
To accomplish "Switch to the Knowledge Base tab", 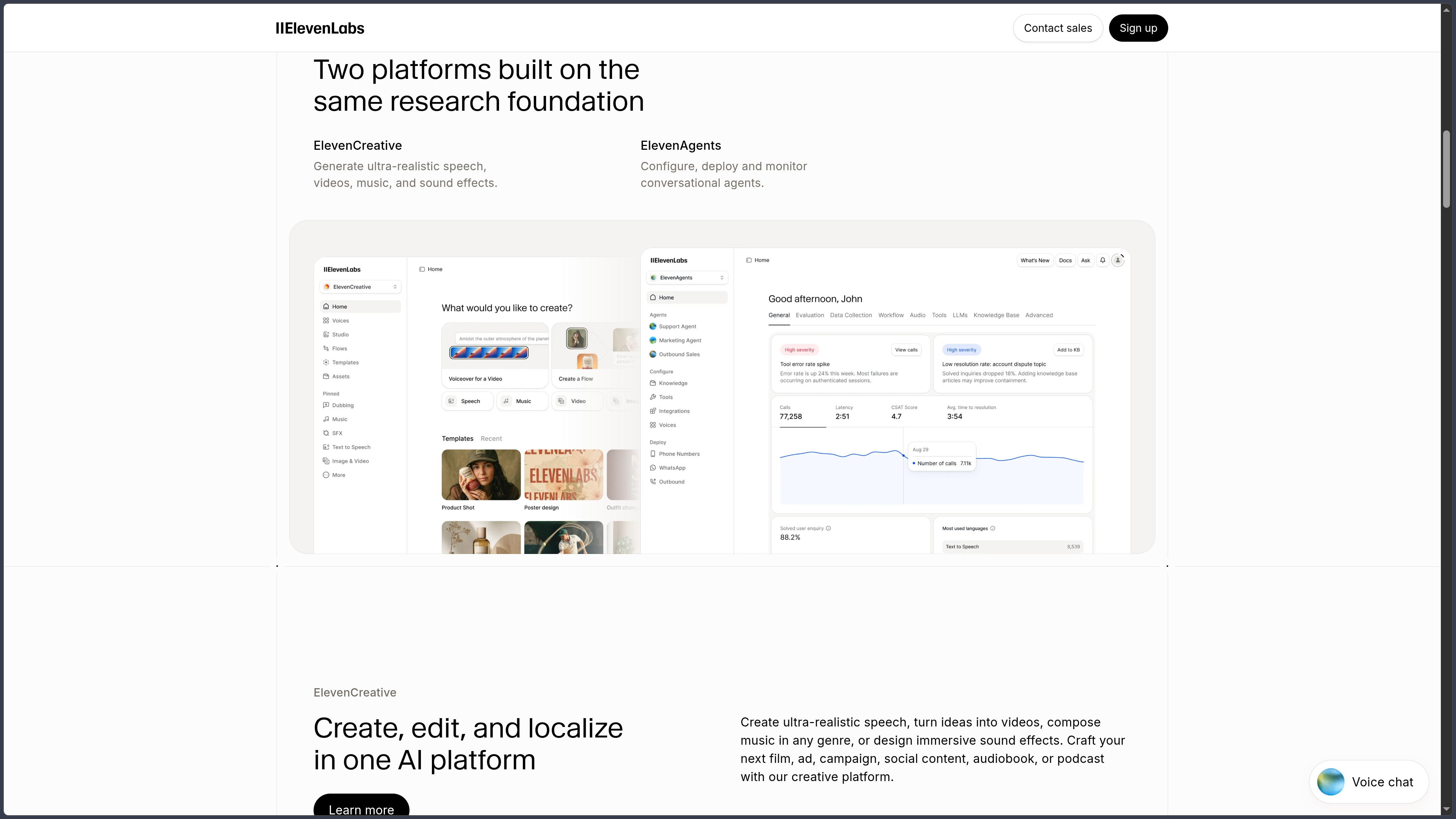I will click(996, 315).
